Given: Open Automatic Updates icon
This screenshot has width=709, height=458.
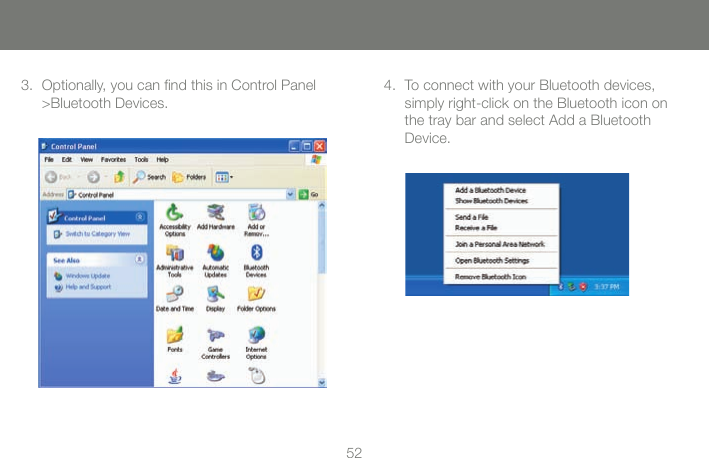Looking at the screenshot, I should (x=216, y=261).
